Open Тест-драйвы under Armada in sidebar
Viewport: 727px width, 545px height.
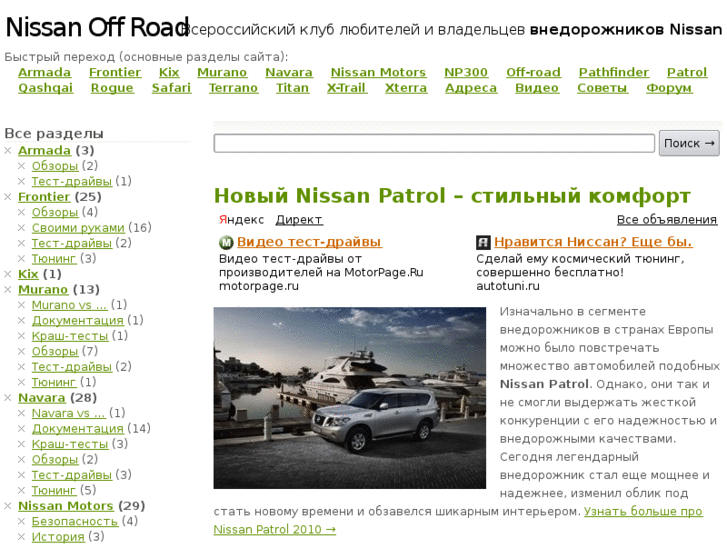(x=72, y=181)
